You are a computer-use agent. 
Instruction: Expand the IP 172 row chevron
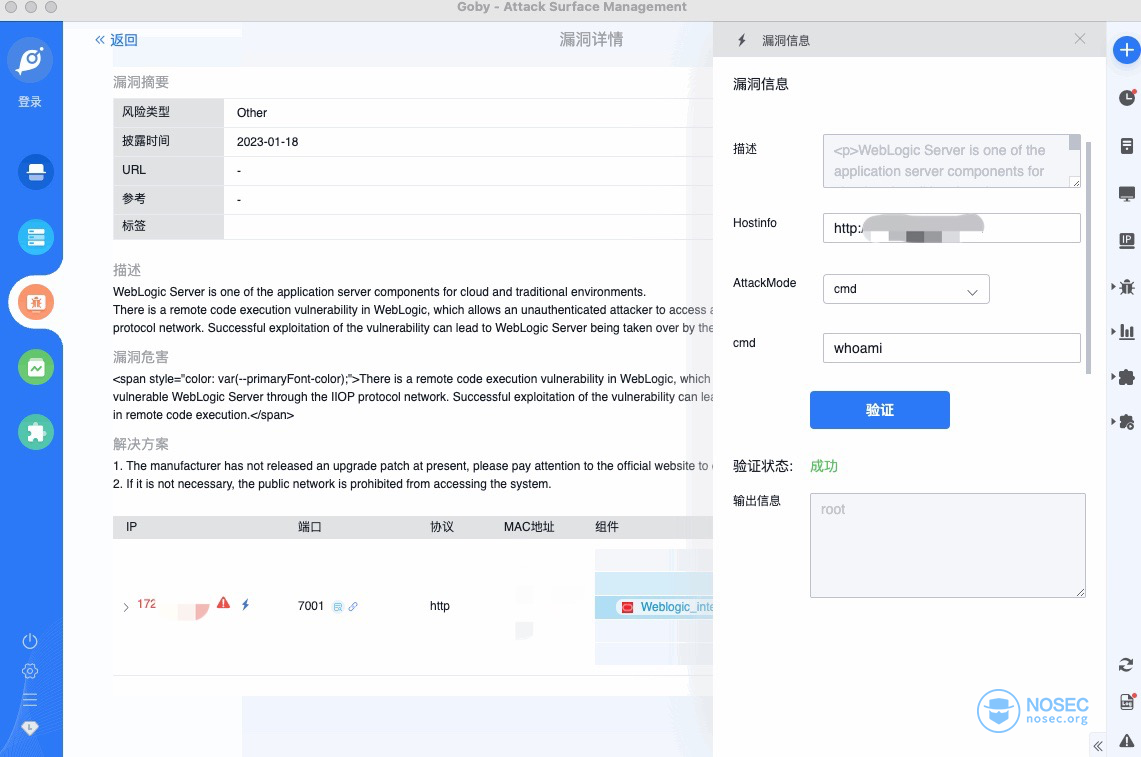point(126,606)
